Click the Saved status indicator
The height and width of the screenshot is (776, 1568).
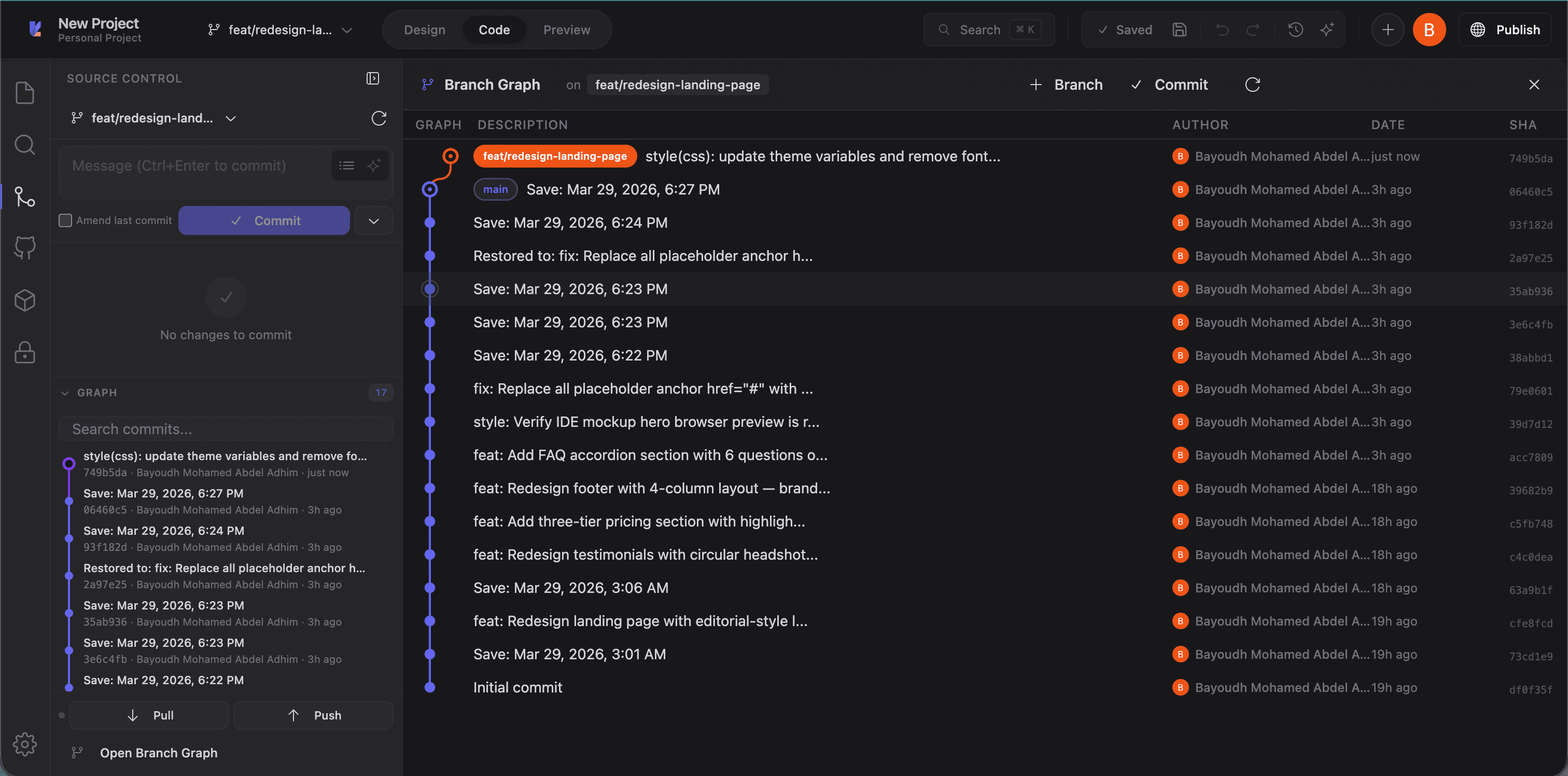point(1125,29)
